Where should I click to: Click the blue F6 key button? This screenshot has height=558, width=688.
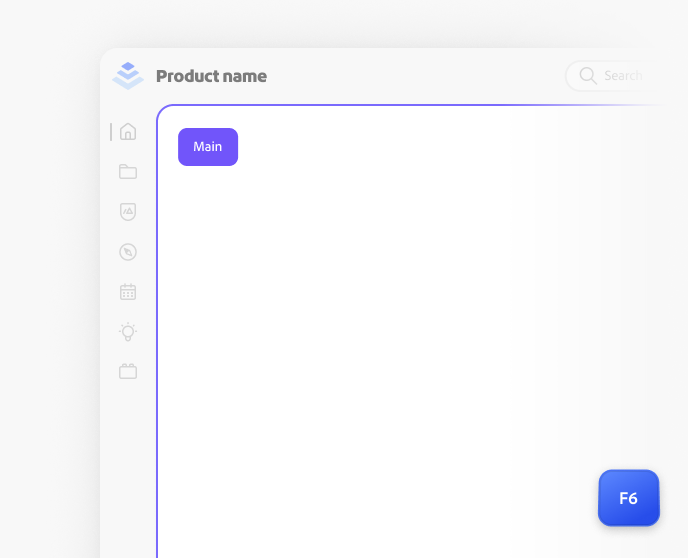point(628,498)
